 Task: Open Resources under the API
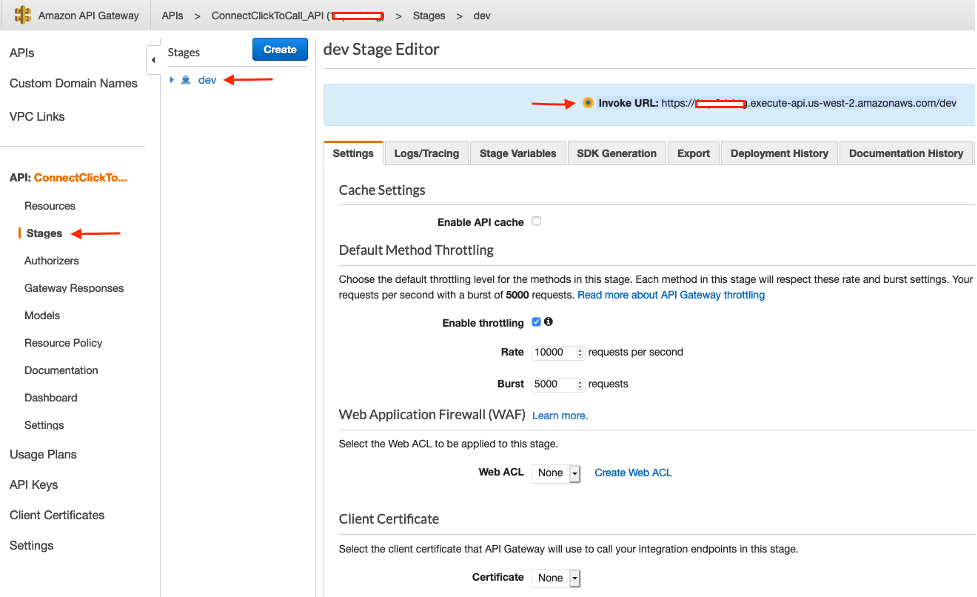[50, 206]
